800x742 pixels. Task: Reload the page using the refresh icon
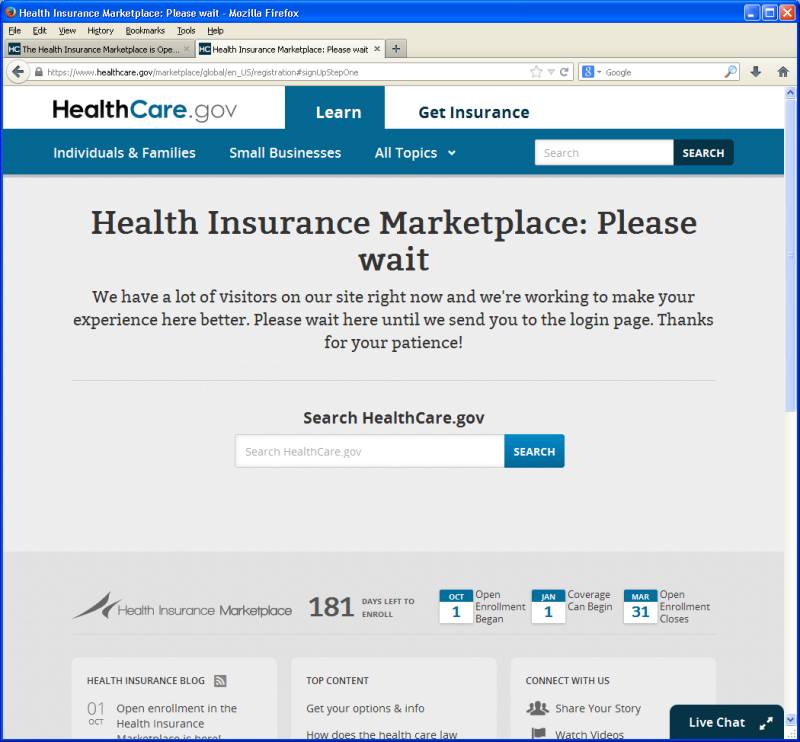click(565, 72)
